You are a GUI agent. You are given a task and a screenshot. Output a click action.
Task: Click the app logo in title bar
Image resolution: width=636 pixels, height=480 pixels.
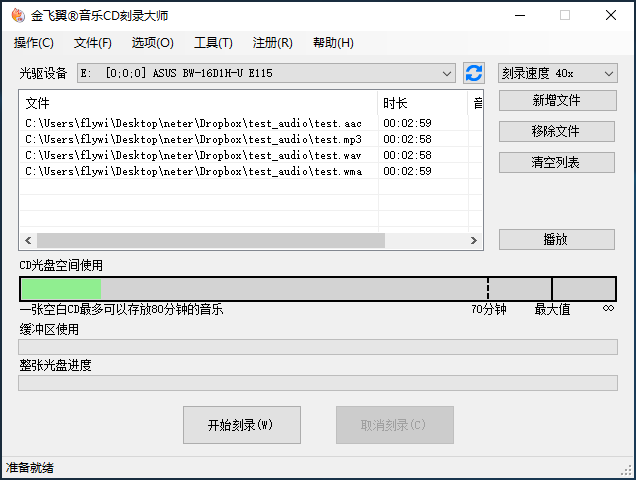[x=18, y=15]
